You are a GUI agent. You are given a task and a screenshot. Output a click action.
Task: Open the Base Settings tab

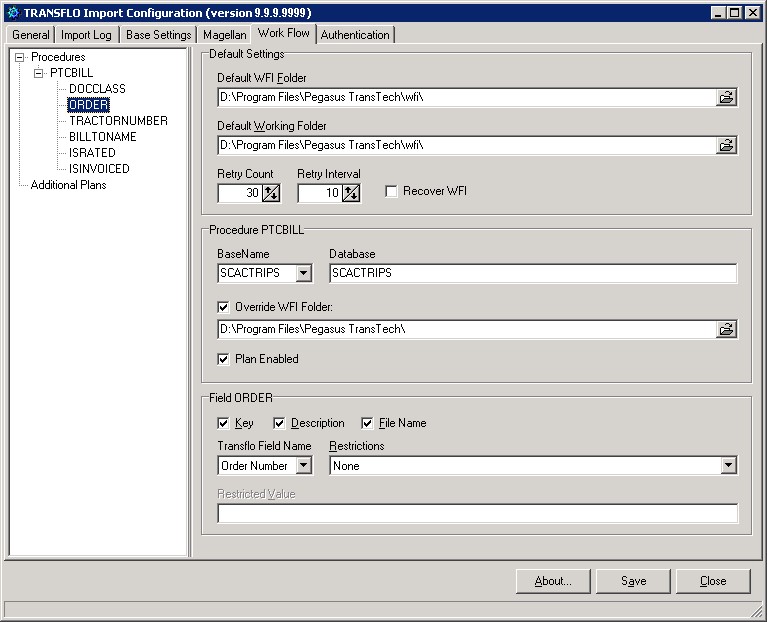[158, 35]
